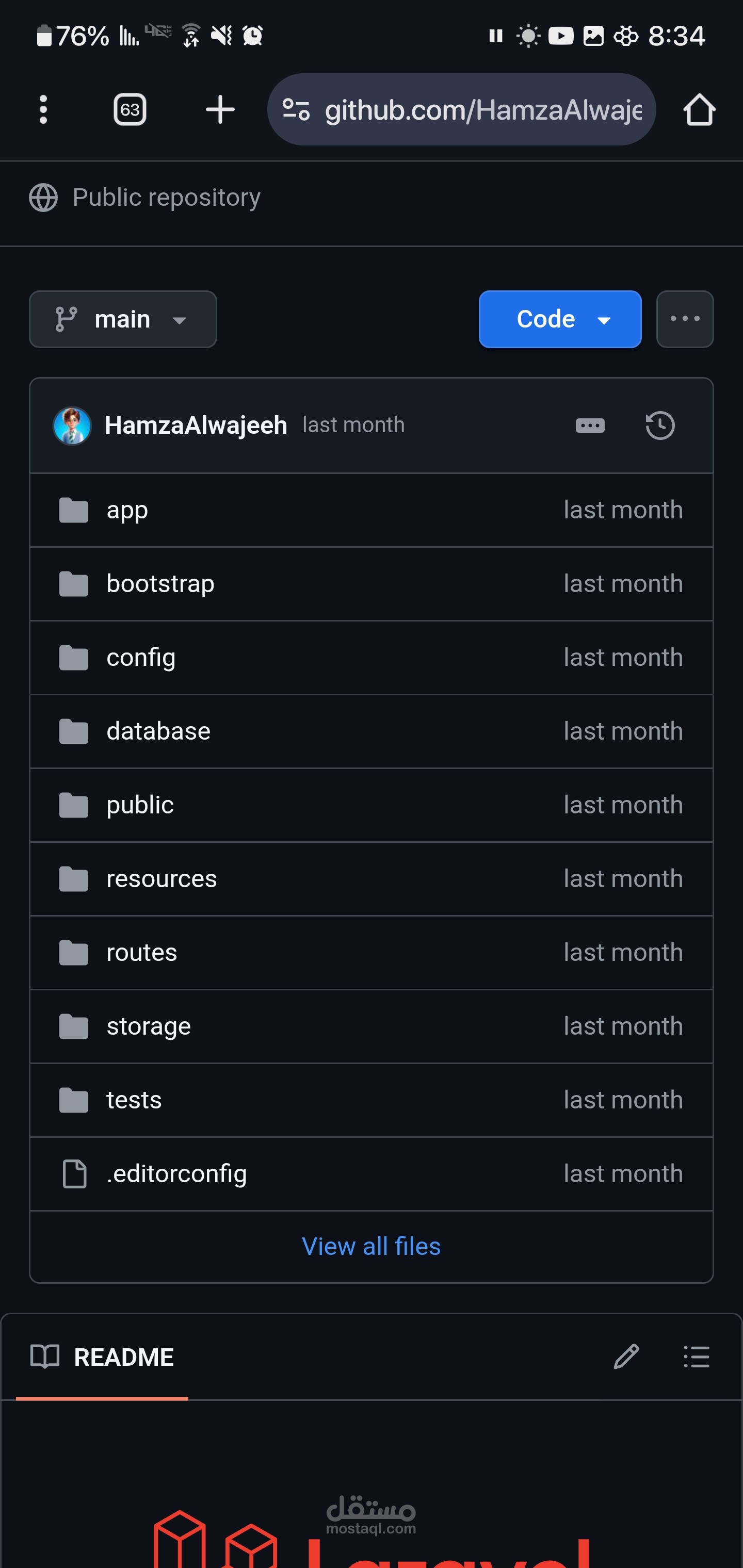Tap the YouTube notification icon
The width and height of the screenshot is (743, 1568).
(561, 37)
